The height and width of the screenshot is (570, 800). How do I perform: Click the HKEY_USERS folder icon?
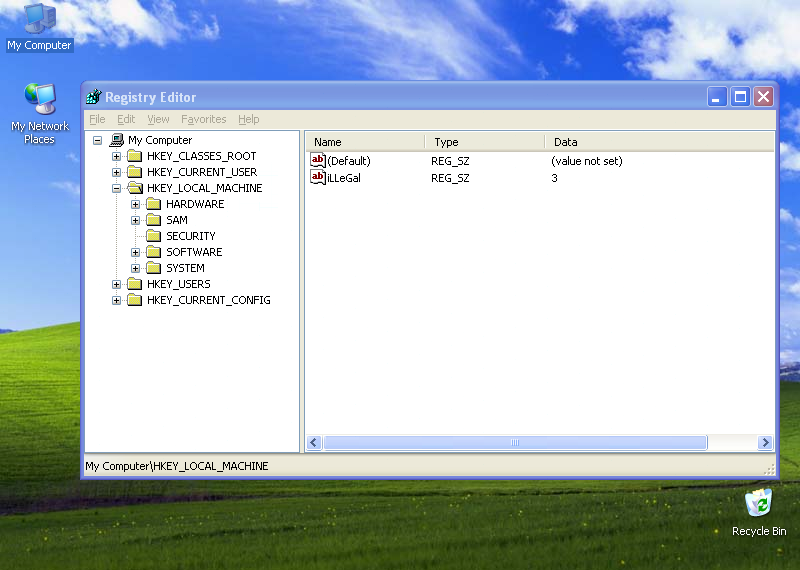pyautogui.click(x=135, y=284)
